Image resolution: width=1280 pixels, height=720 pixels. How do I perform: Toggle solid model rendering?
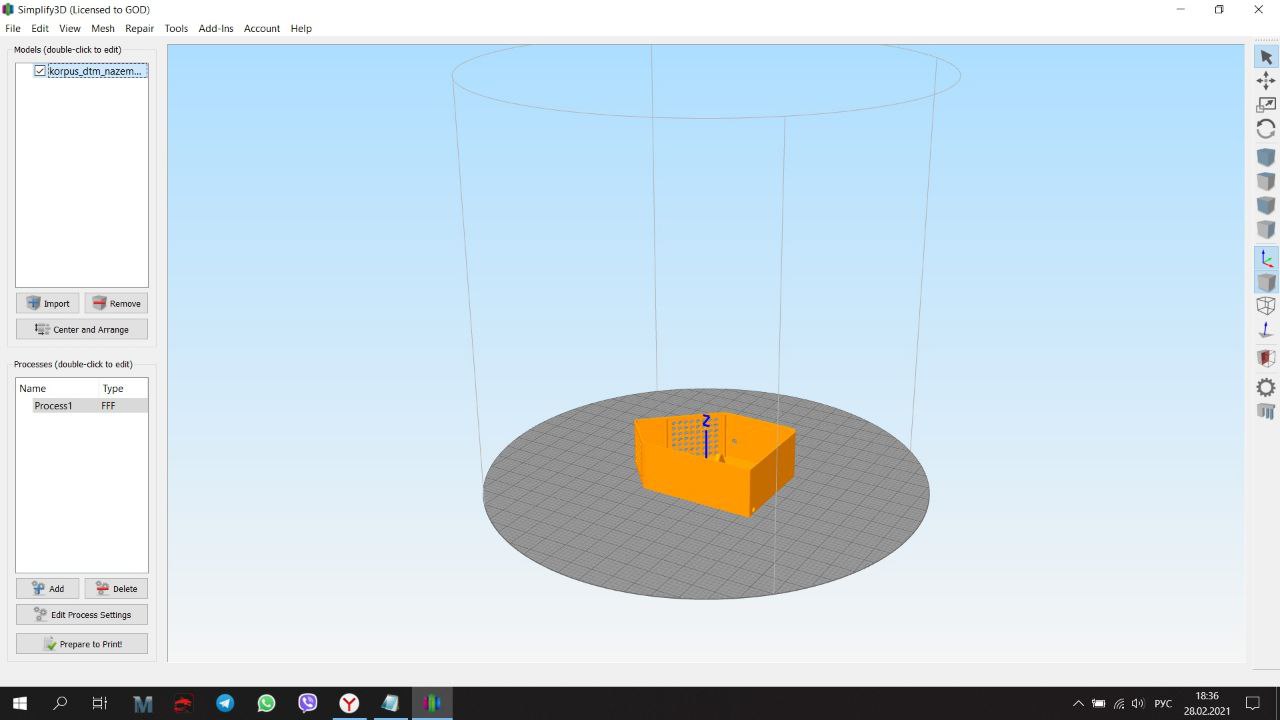[1266, 282]
